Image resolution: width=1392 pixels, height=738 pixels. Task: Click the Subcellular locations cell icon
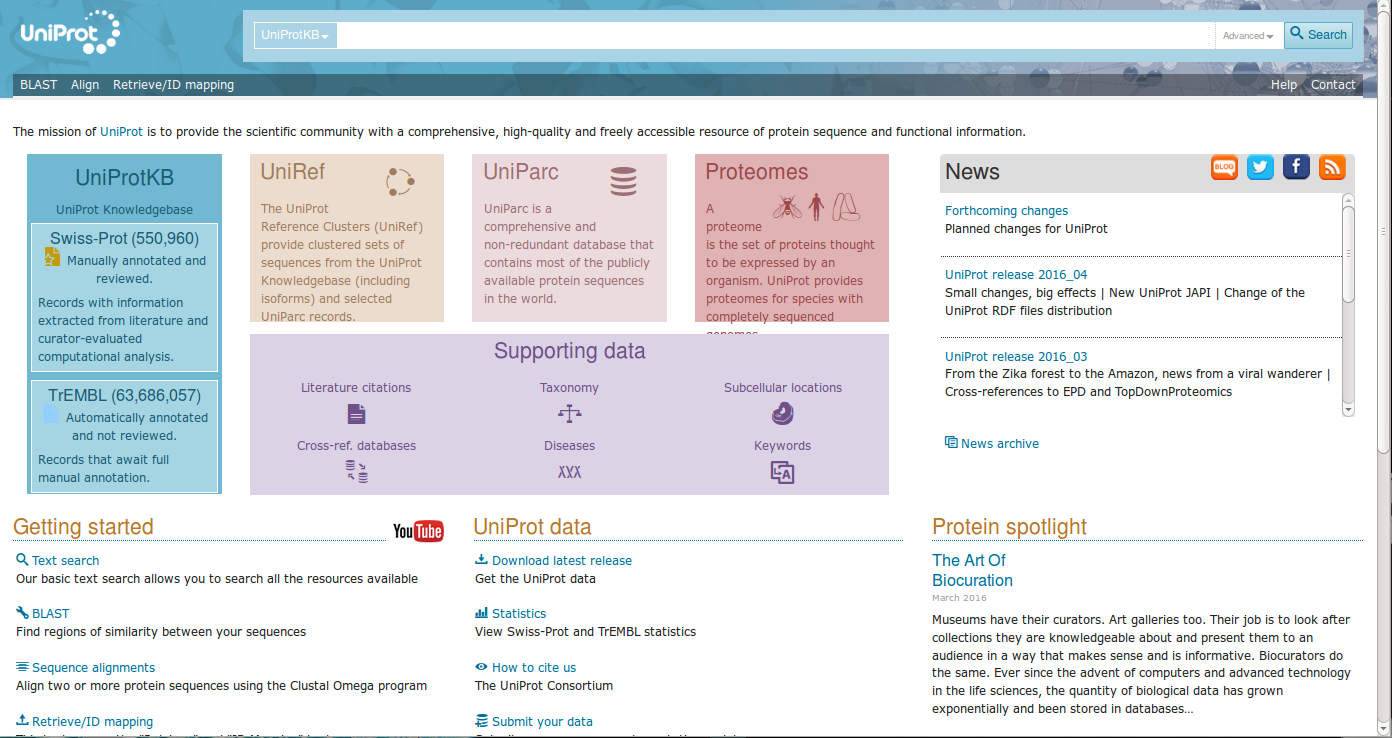[782, 413]
